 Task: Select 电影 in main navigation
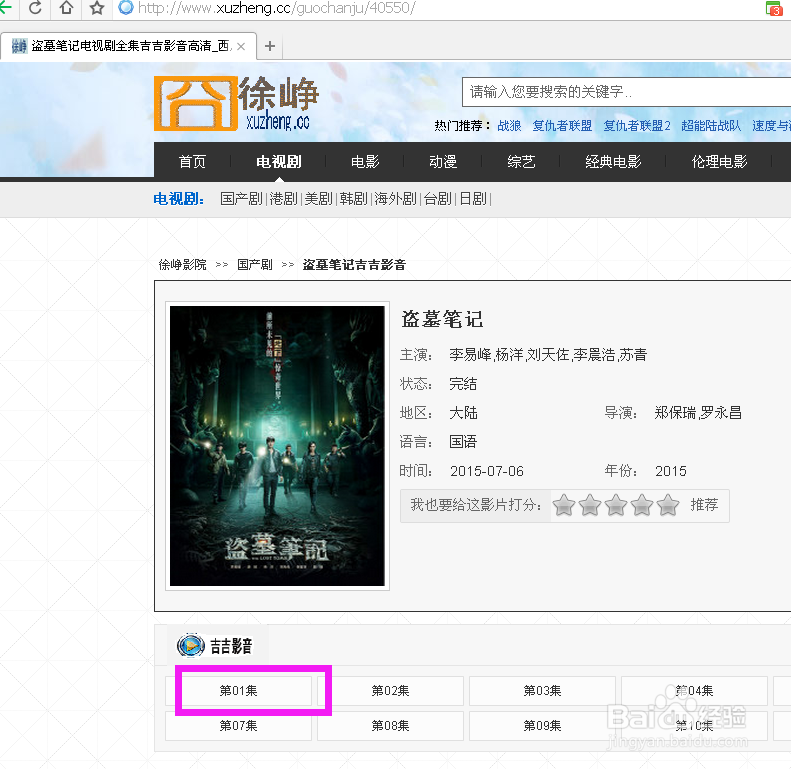click(x=365, y=161)
